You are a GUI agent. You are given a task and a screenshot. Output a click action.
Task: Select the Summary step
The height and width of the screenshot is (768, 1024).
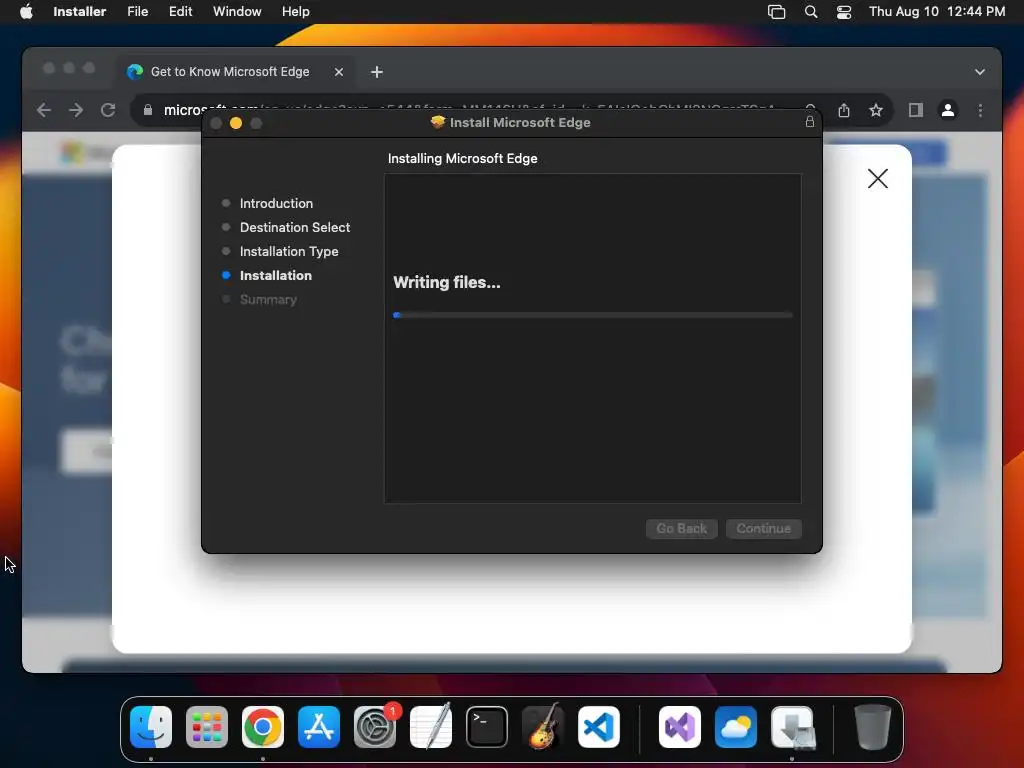268,300
